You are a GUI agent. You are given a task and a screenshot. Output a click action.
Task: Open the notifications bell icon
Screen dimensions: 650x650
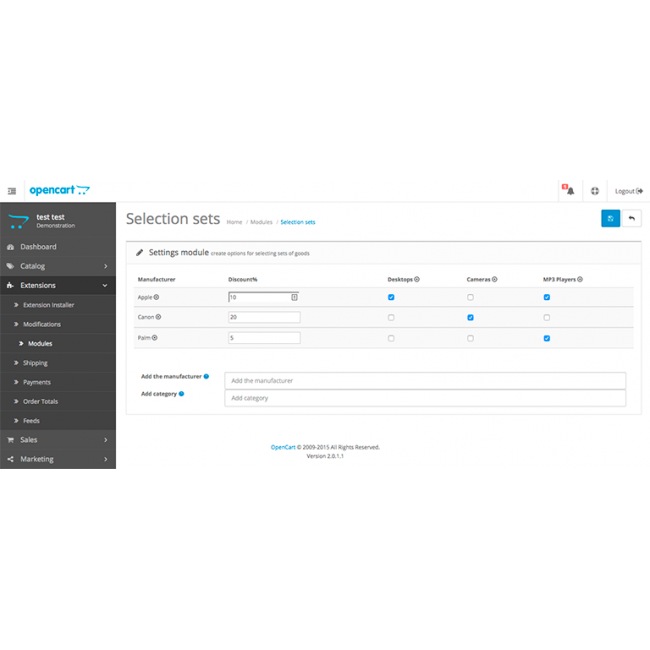[569, 191]
